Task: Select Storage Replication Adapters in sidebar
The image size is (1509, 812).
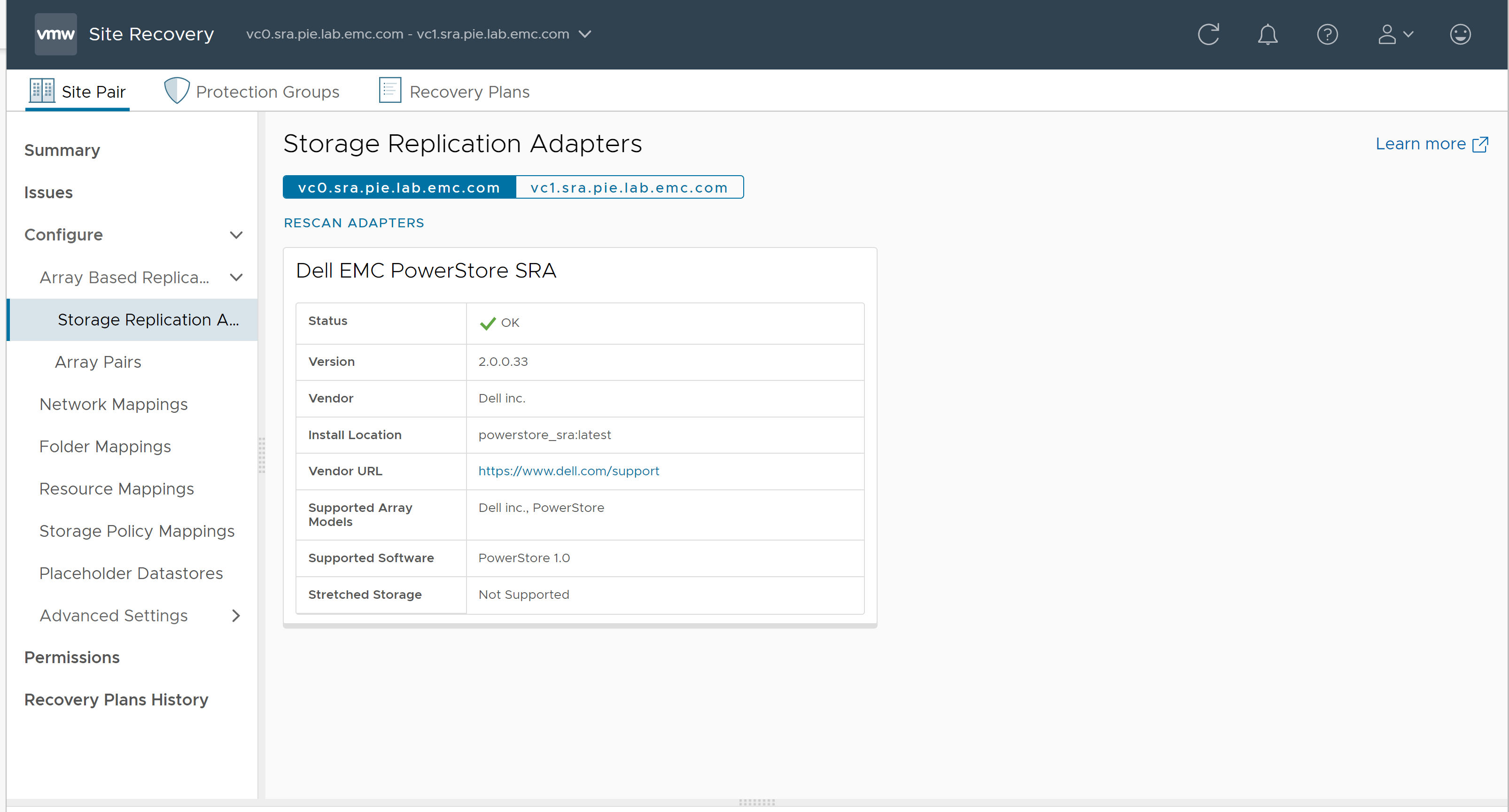Action: [x=147, y=320]
